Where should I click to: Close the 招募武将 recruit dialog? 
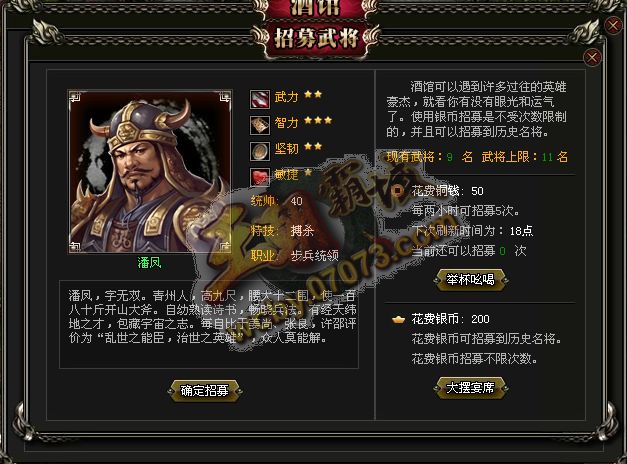[x=592, y=58]
